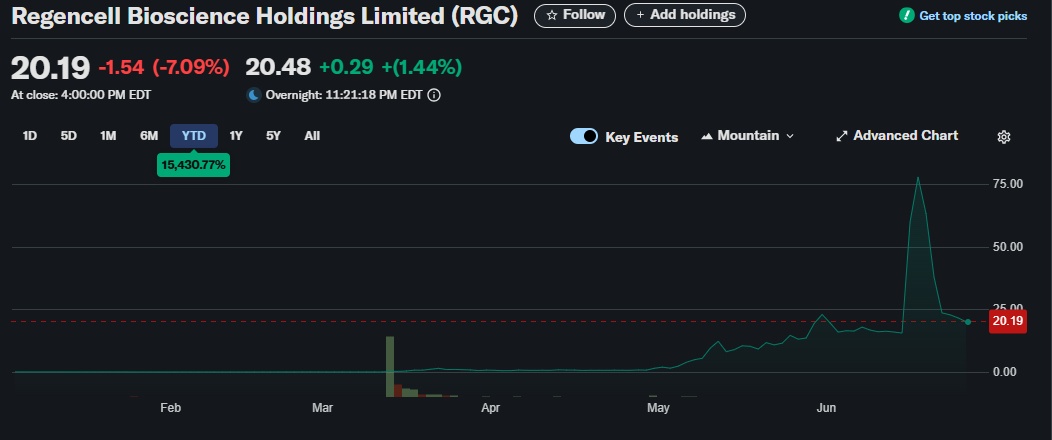Select the 1D time range
The height and width of the screenshot is (440, 1052).
pyautogui.click(x=30, y=136)
